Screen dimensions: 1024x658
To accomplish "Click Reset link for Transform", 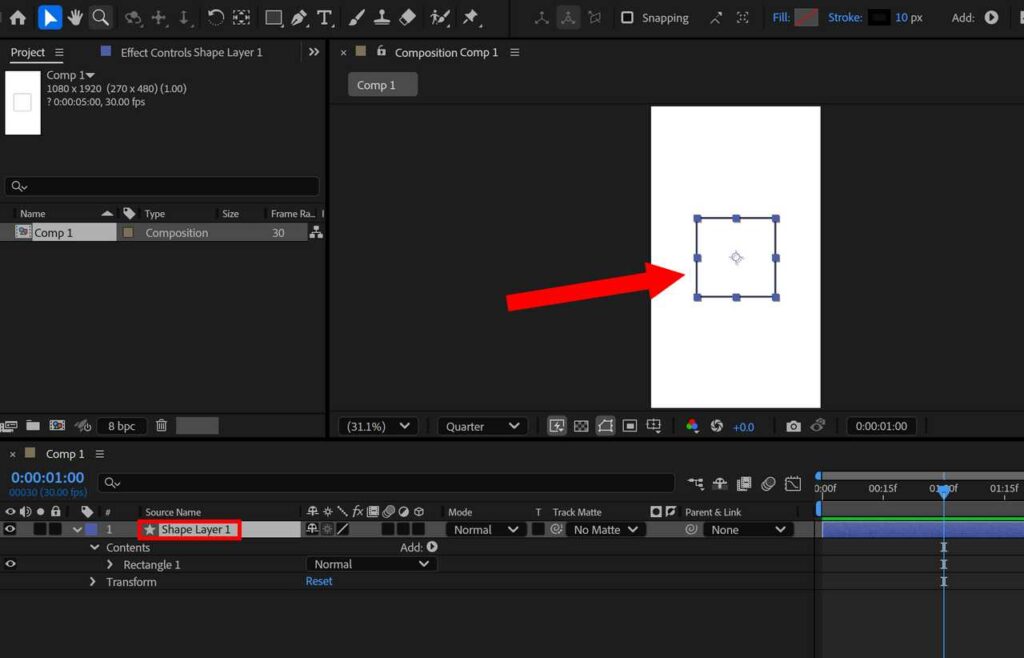I will 319,581.
